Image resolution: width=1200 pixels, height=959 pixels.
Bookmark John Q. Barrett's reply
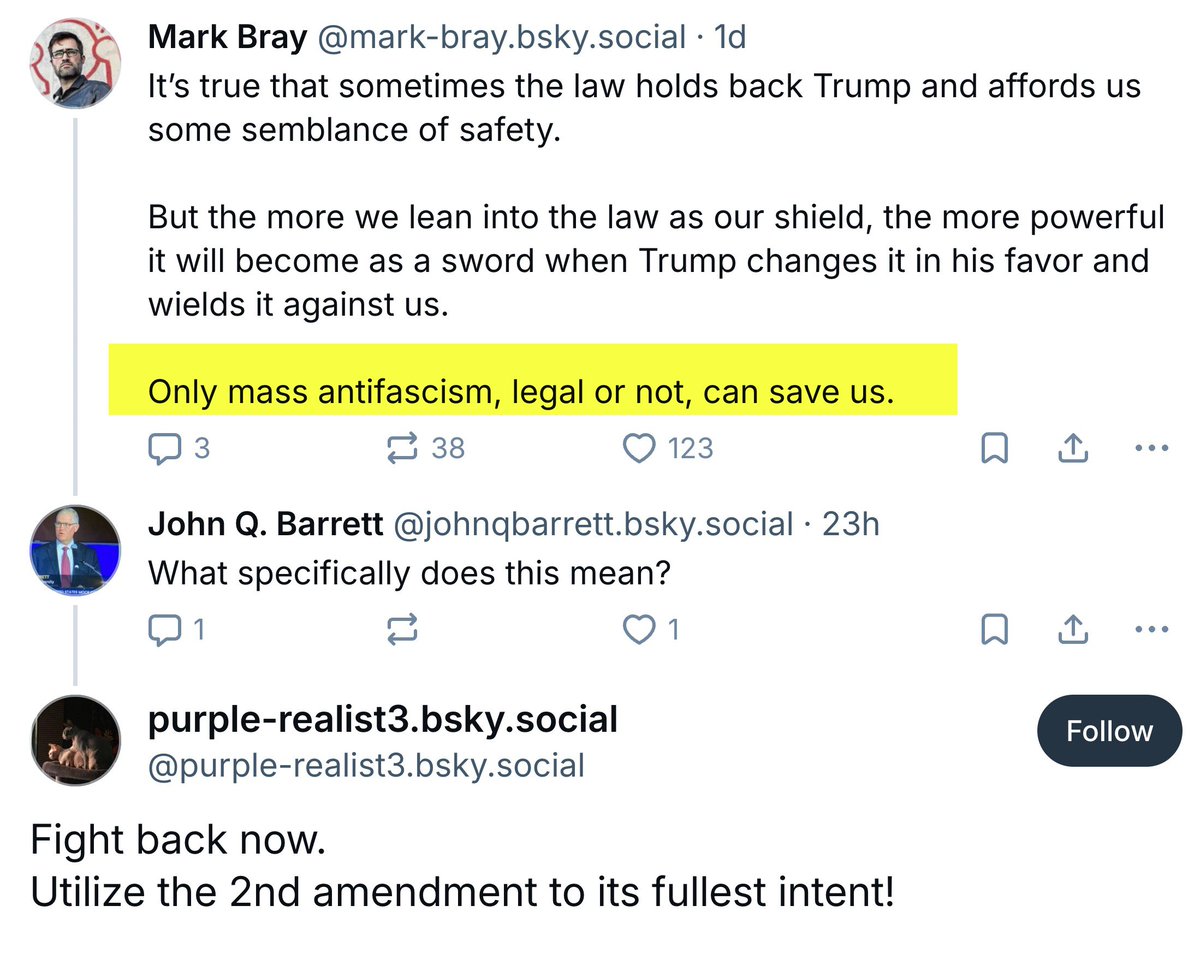[x=994, y=630]
